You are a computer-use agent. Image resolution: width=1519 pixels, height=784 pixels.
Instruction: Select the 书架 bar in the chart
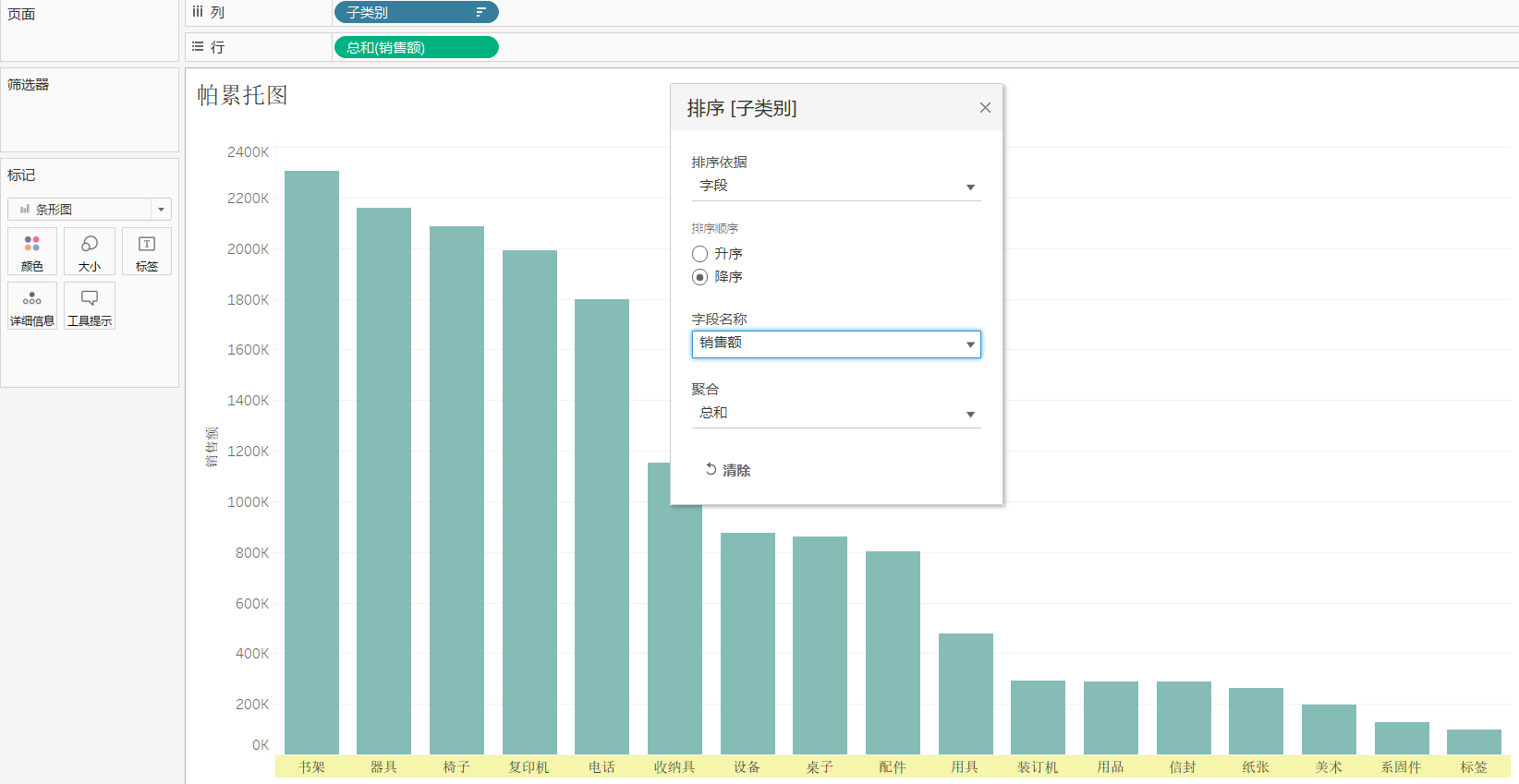pyautogui.click(x=311, y=463)
